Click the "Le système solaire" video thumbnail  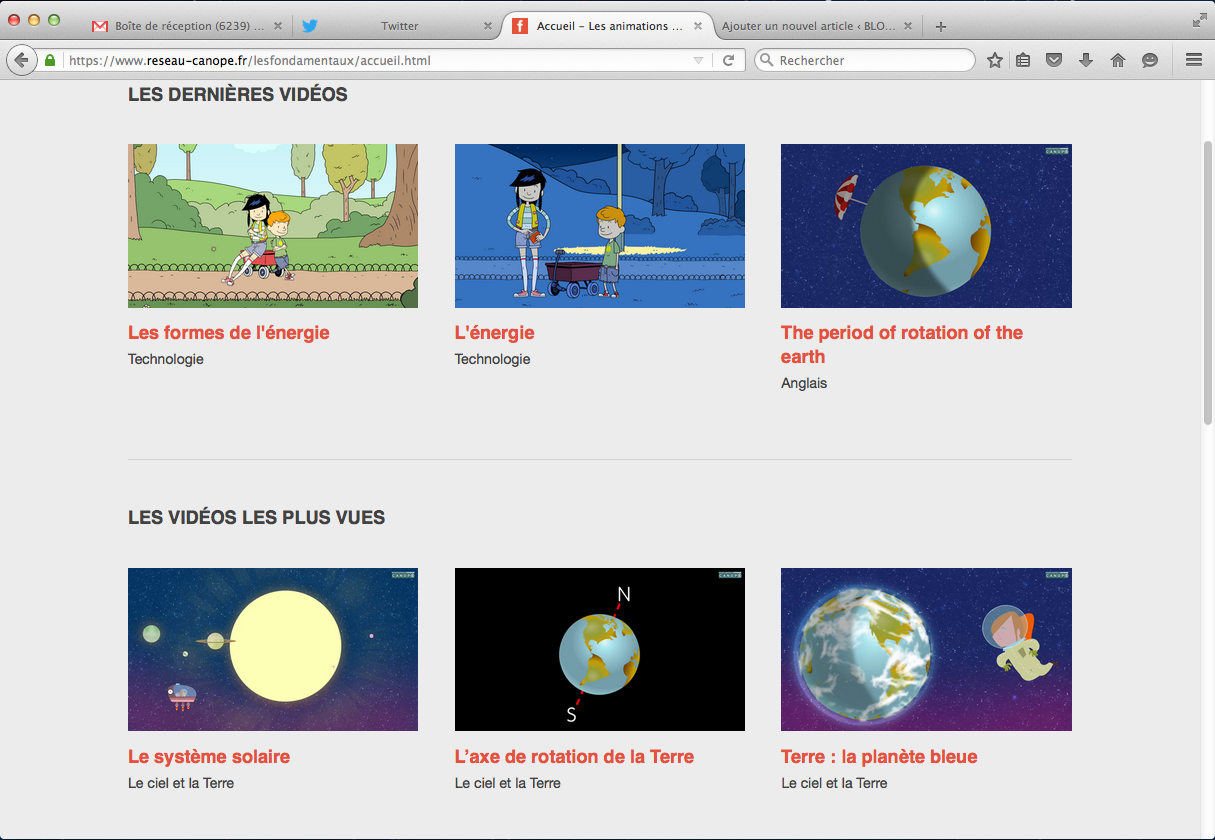pyautogui.click(x=273, y=649)
